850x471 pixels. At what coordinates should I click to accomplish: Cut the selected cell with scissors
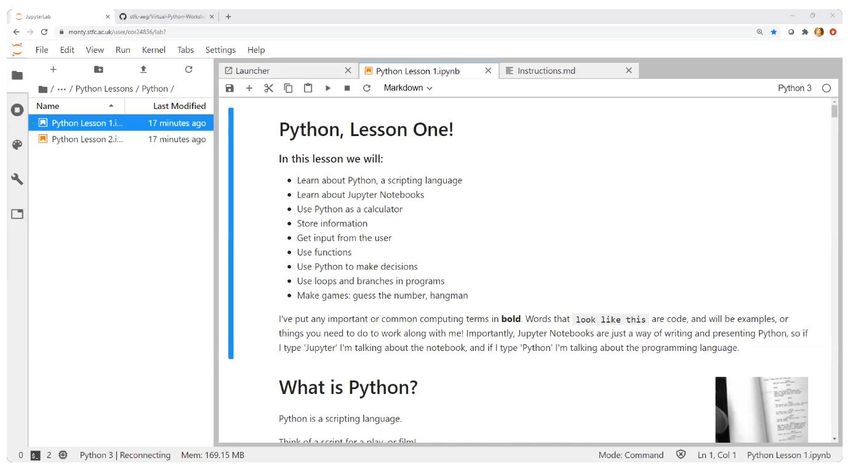[x=268, y=88]
